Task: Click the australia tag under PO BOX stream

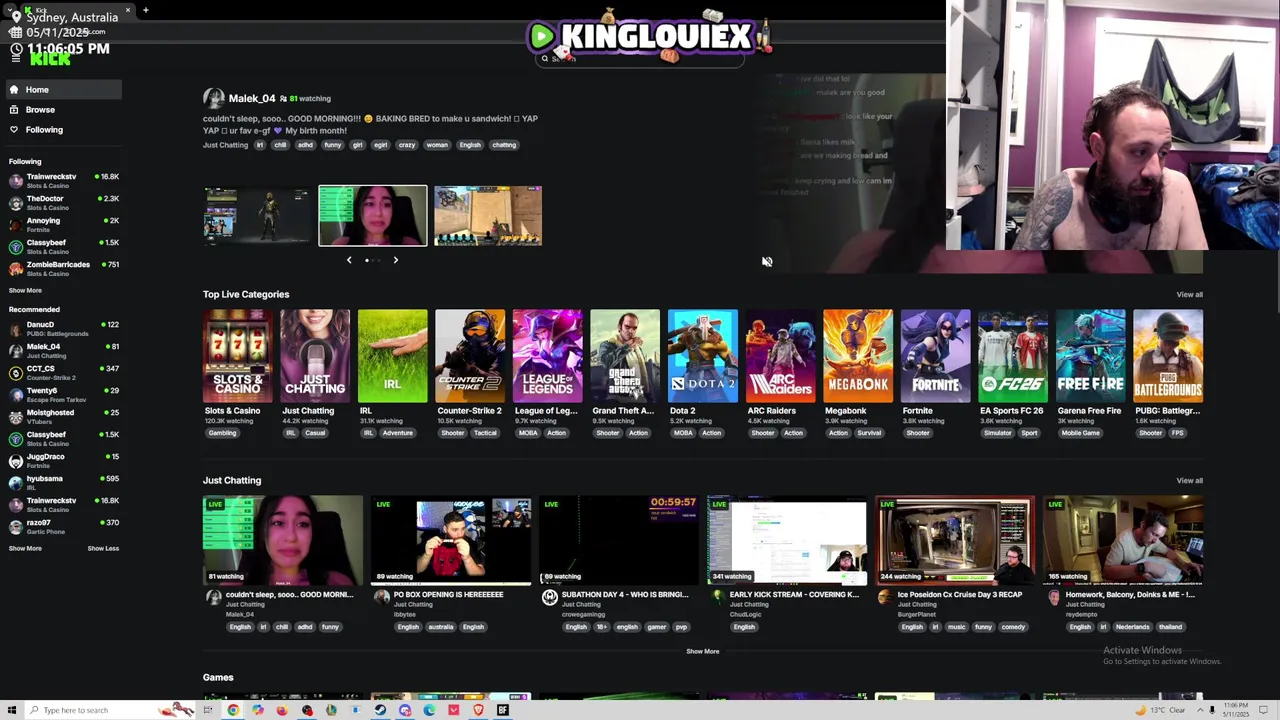Action: pos(441,627)
